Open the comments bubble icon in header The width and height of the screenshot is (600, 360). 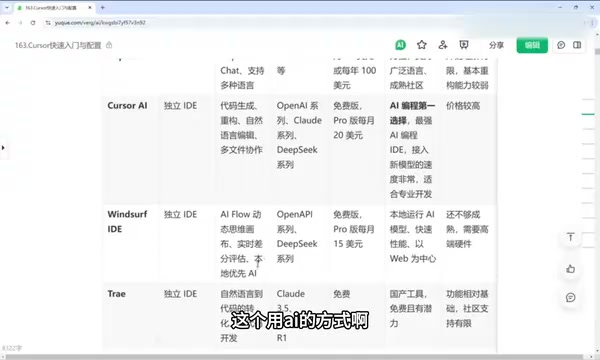tap(561, 45)
